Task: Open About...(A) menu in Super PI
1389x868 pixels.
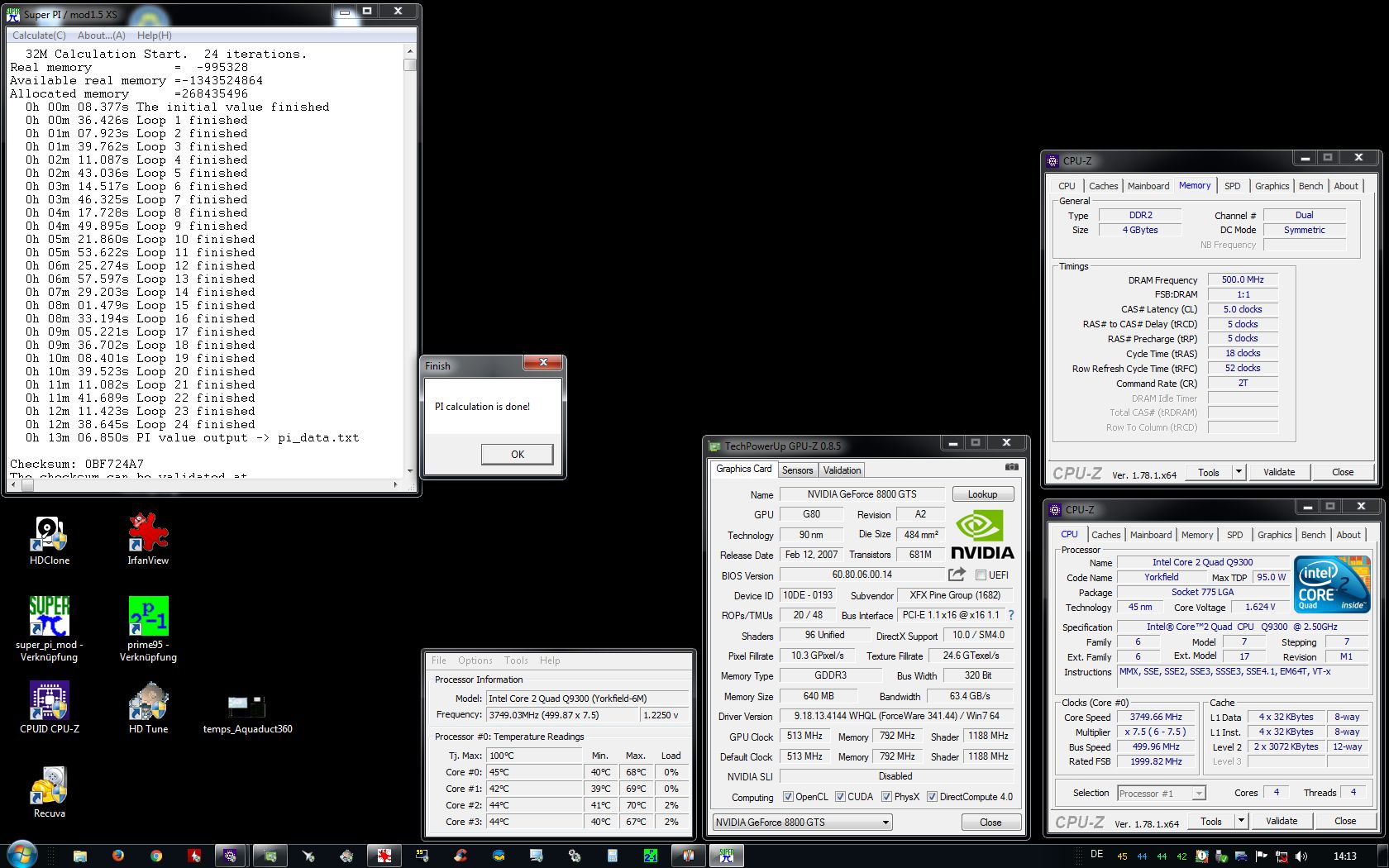Action: point(101,36)
